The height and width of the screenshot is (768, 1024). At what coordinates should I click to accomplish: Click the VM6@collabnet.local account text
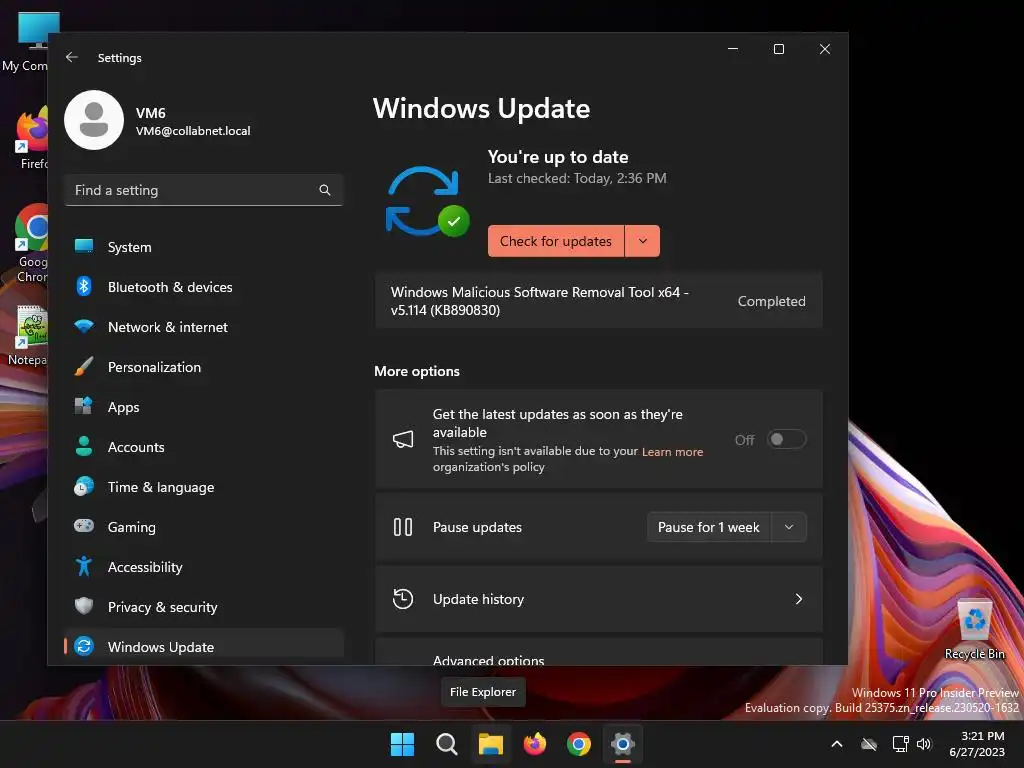193,131
